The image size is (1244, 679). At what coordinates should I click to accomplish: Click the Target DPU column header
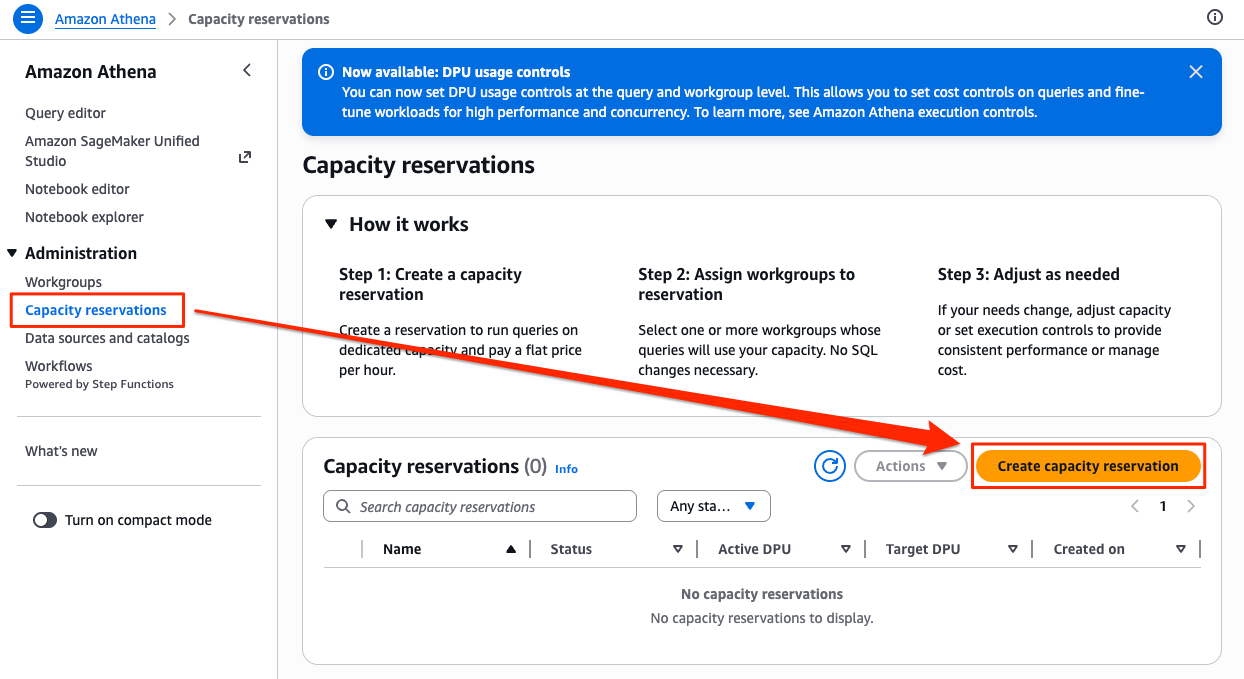[923, 549]
